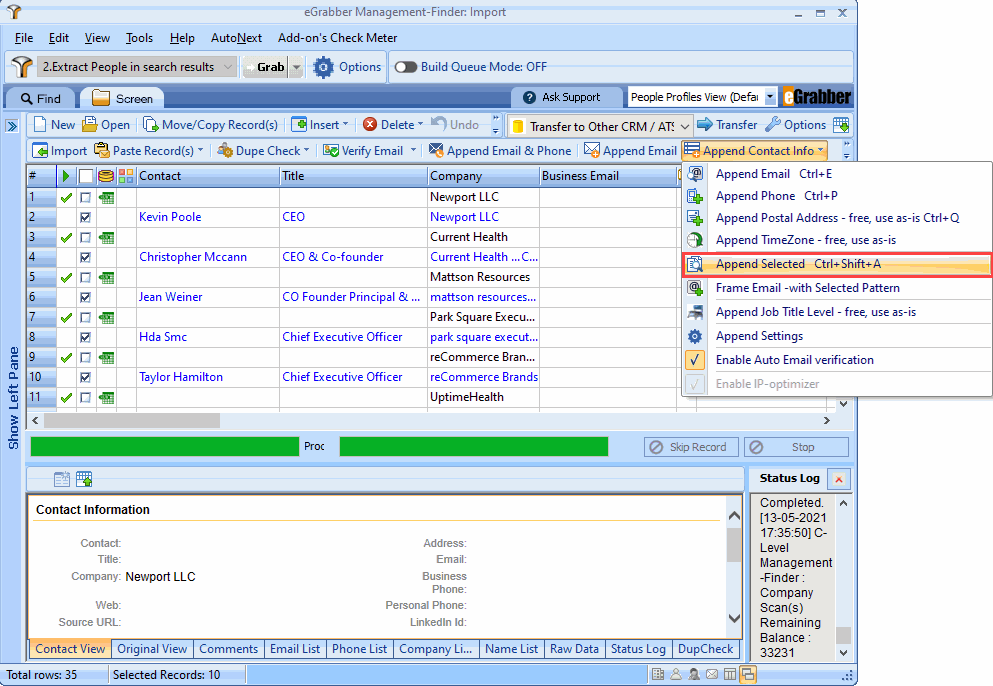Click the Options gear icon near Grab
This screenshot has height=686, width=993.
tap(323, 67)
